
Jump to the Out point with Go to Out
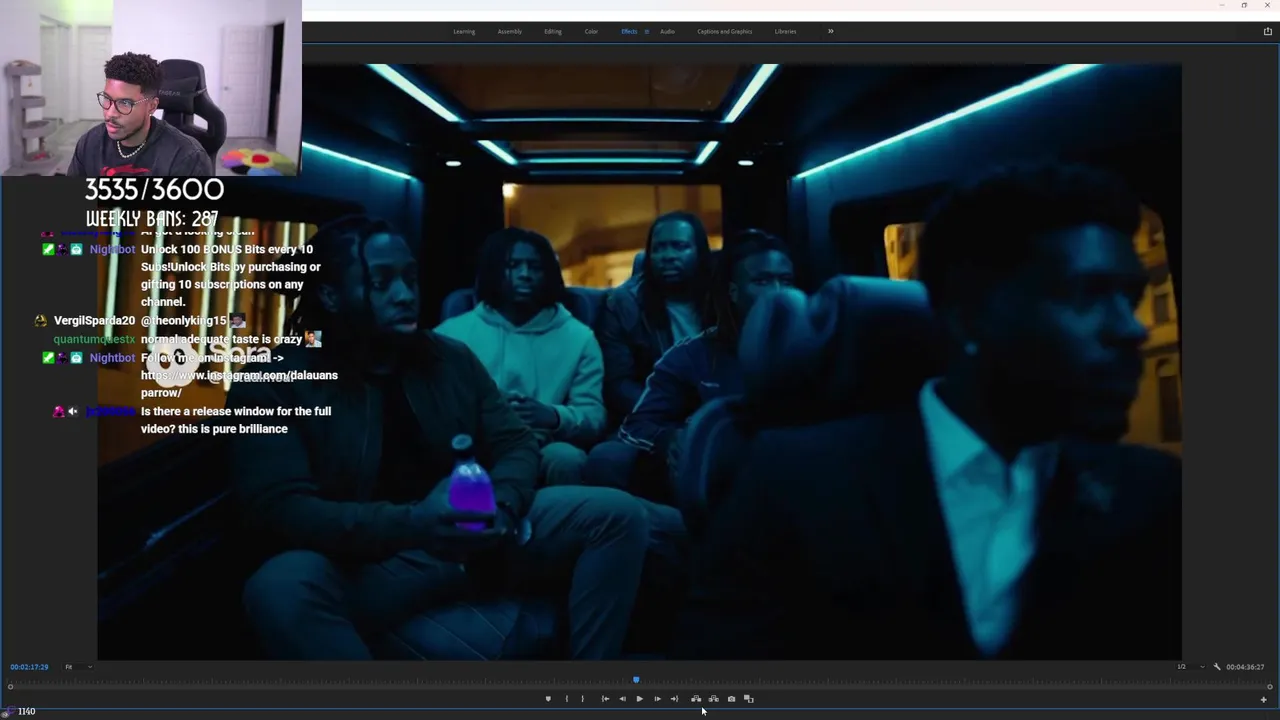coord(674,699)
